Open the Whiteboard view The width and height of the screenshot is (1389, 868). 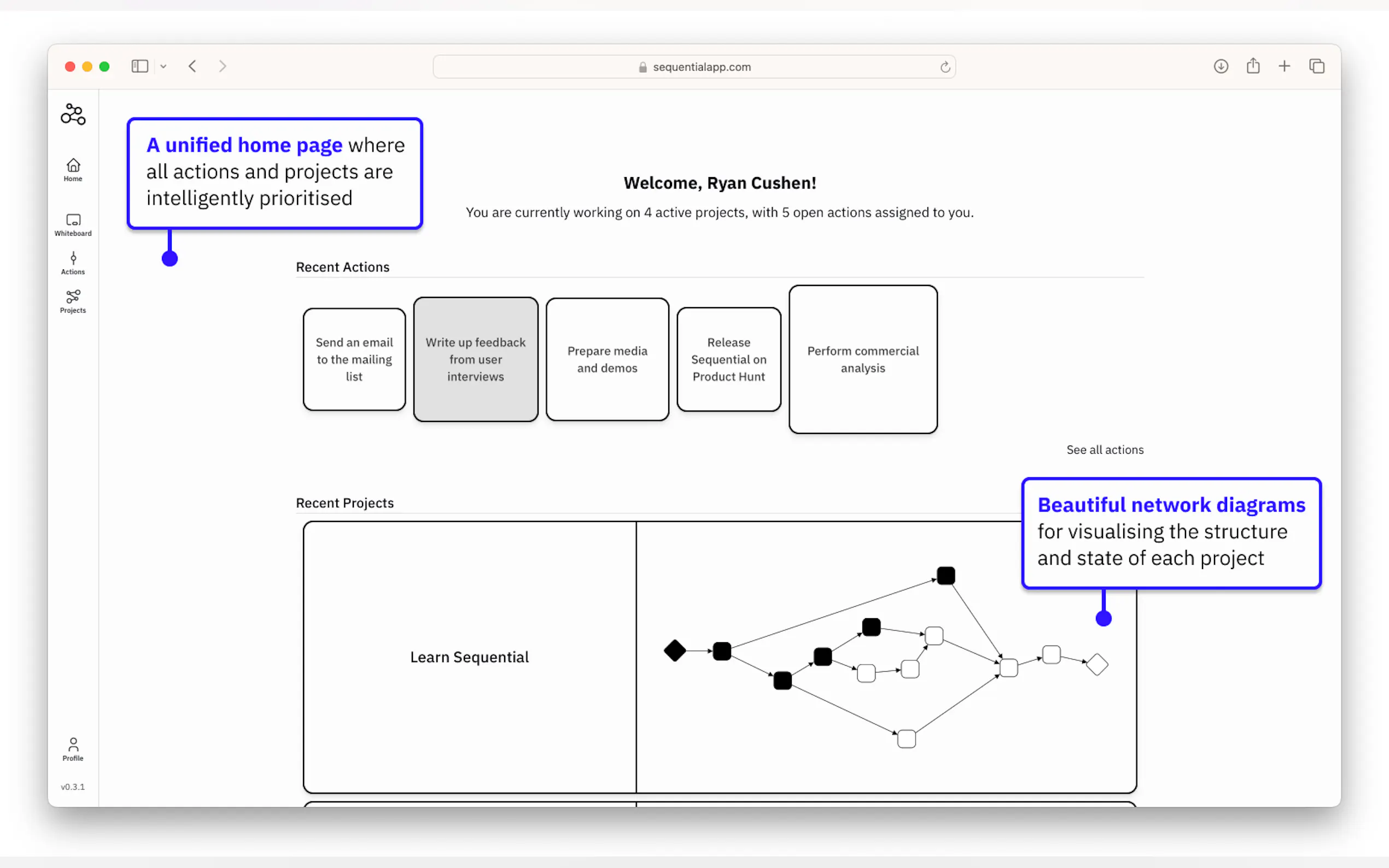(73, 225)
